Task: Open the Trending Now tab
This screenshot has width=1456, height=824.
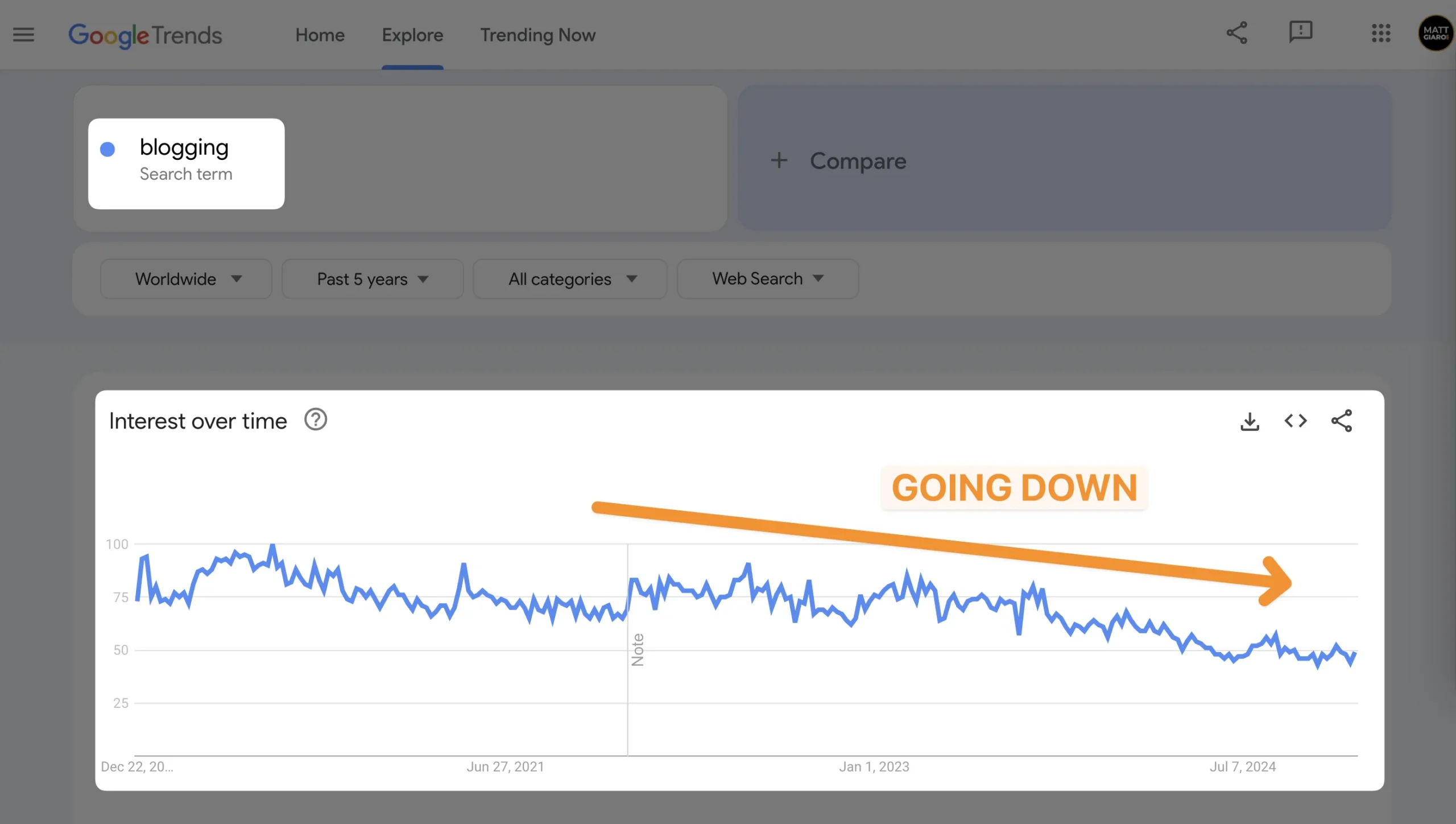Action: point(538,35)
